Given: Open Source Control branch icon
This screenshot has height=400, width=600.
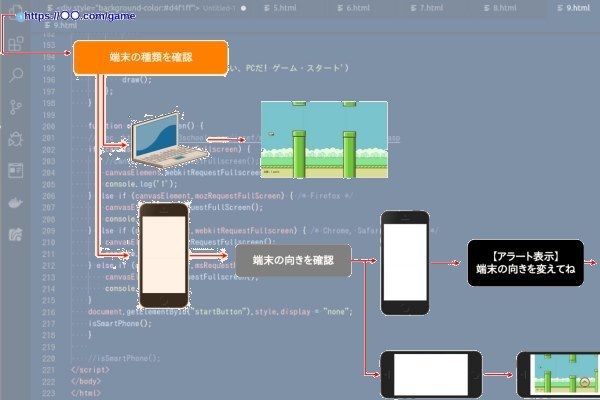Looking at the screenshot, I should click(16, 108).
